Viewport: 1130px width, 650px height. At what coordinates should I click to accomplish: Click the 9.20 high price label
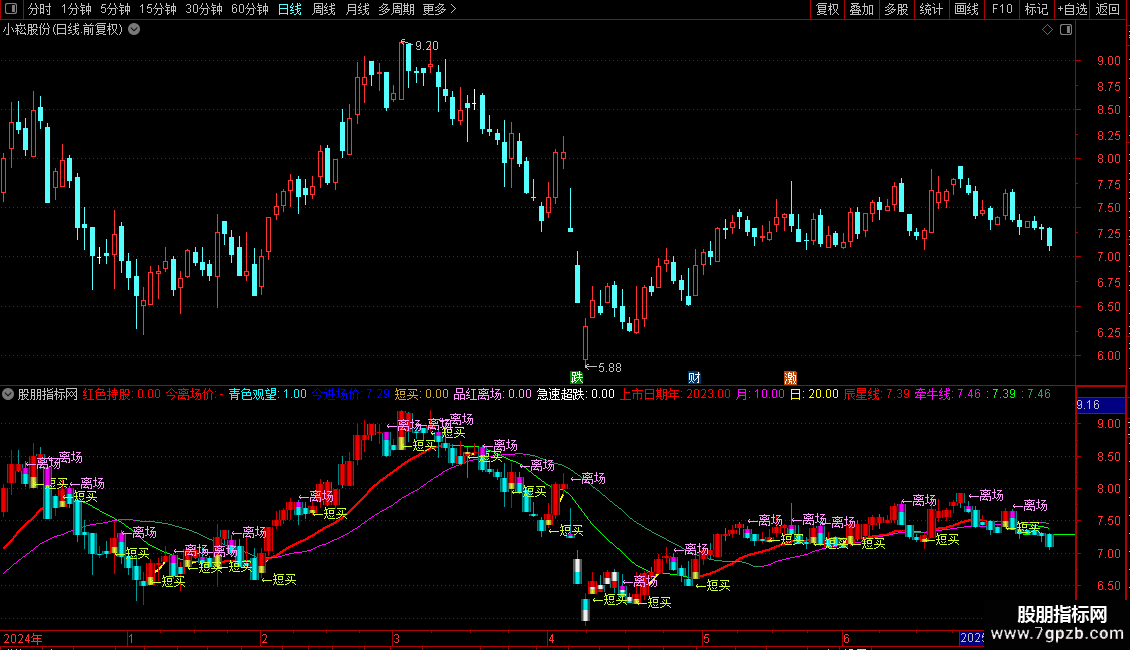point(427,45)
